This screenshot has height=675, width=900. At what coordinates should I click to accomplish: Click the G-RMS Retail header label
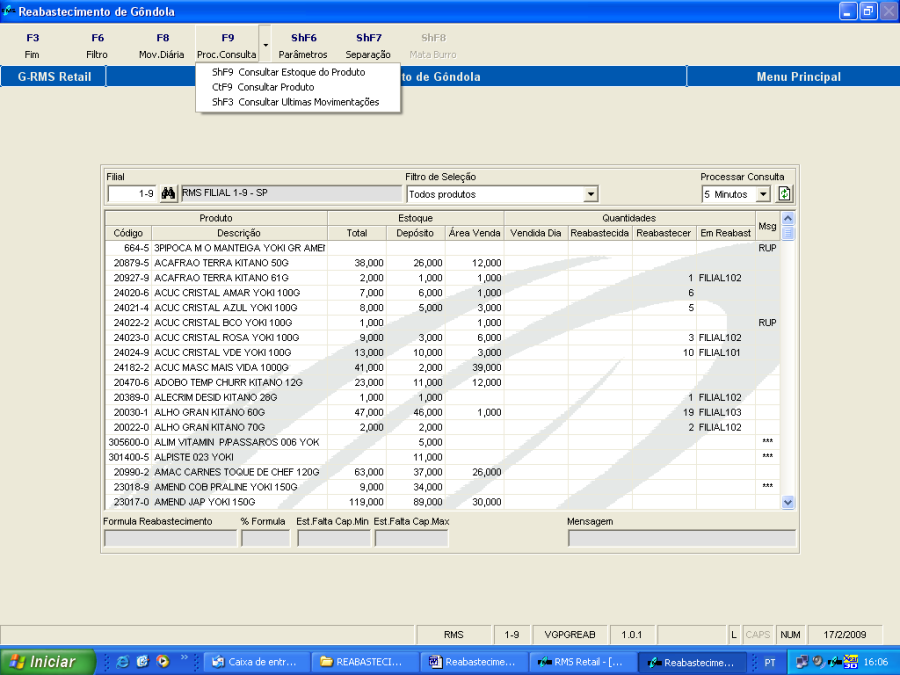point(54,77)
